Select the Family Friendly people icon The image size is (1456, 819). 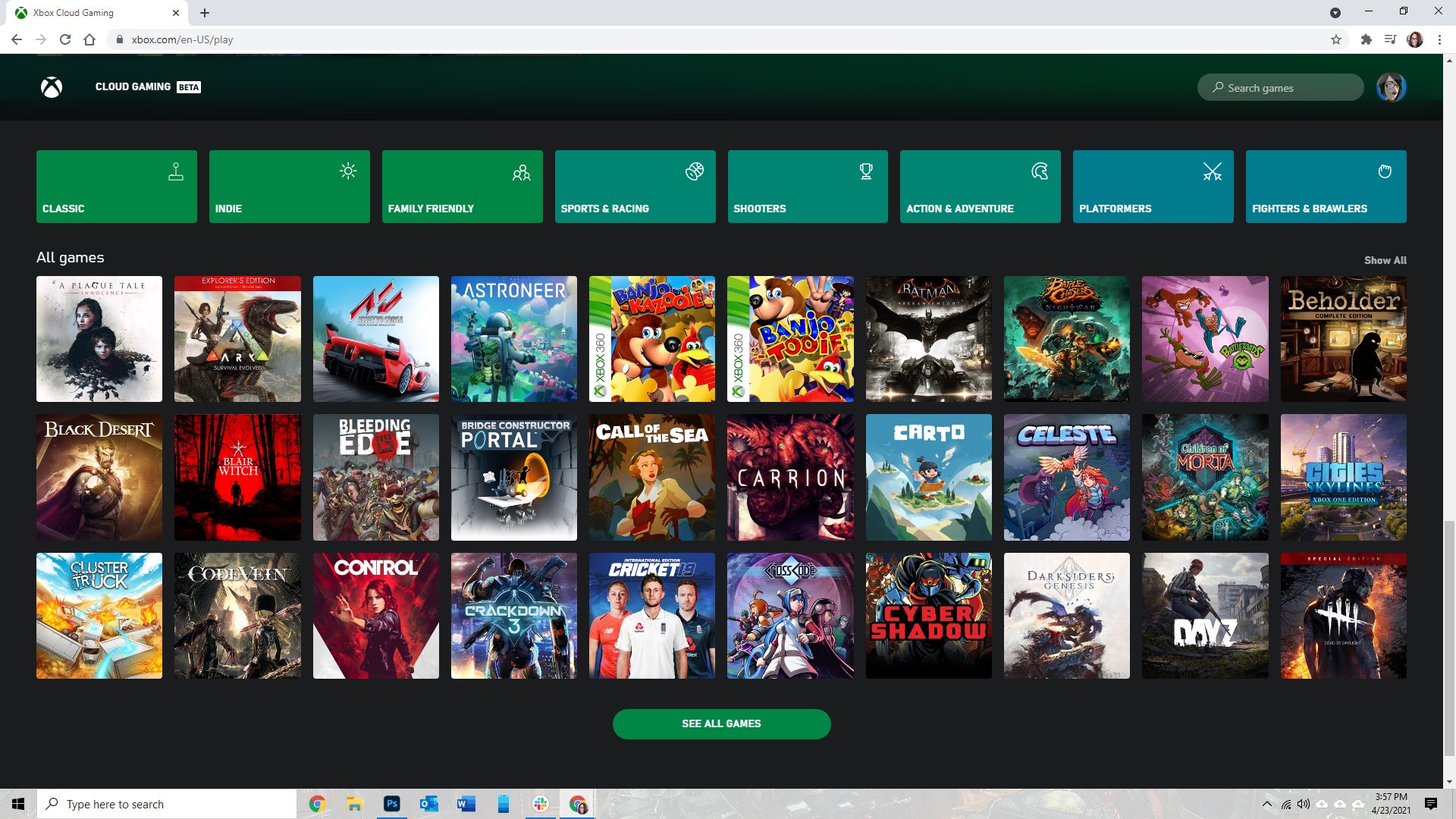click(521, 171)
